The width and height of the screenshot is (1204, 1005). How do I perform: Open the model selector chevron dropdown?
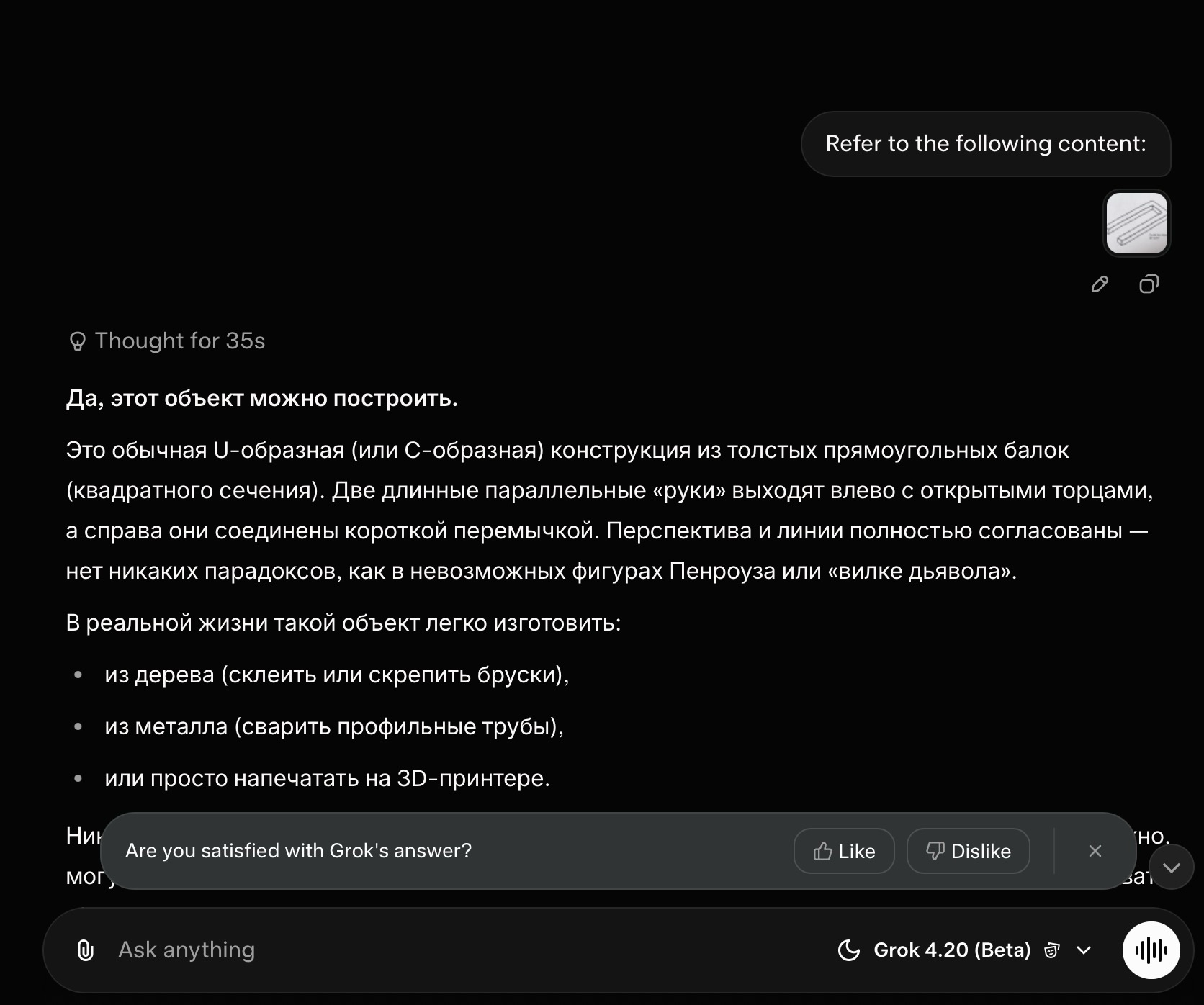[1084, 950]
